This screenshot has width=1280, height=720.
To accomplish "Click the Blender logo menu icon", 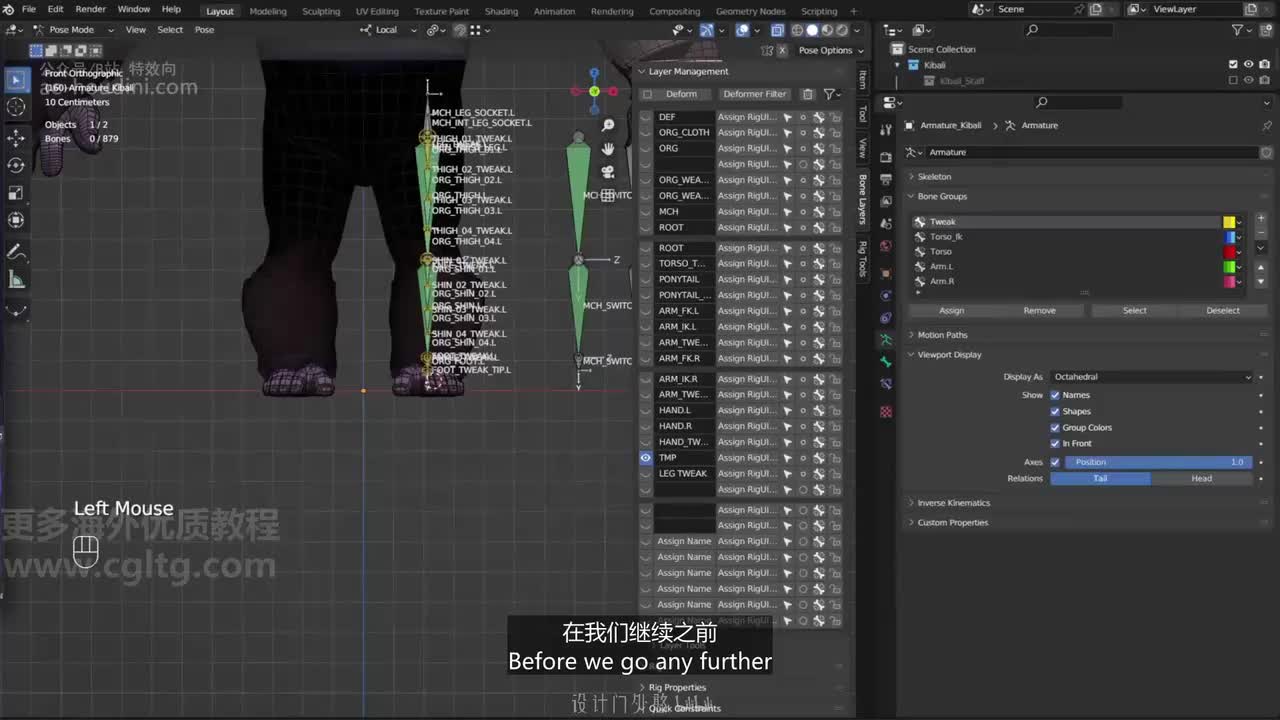I will [9, 9].
